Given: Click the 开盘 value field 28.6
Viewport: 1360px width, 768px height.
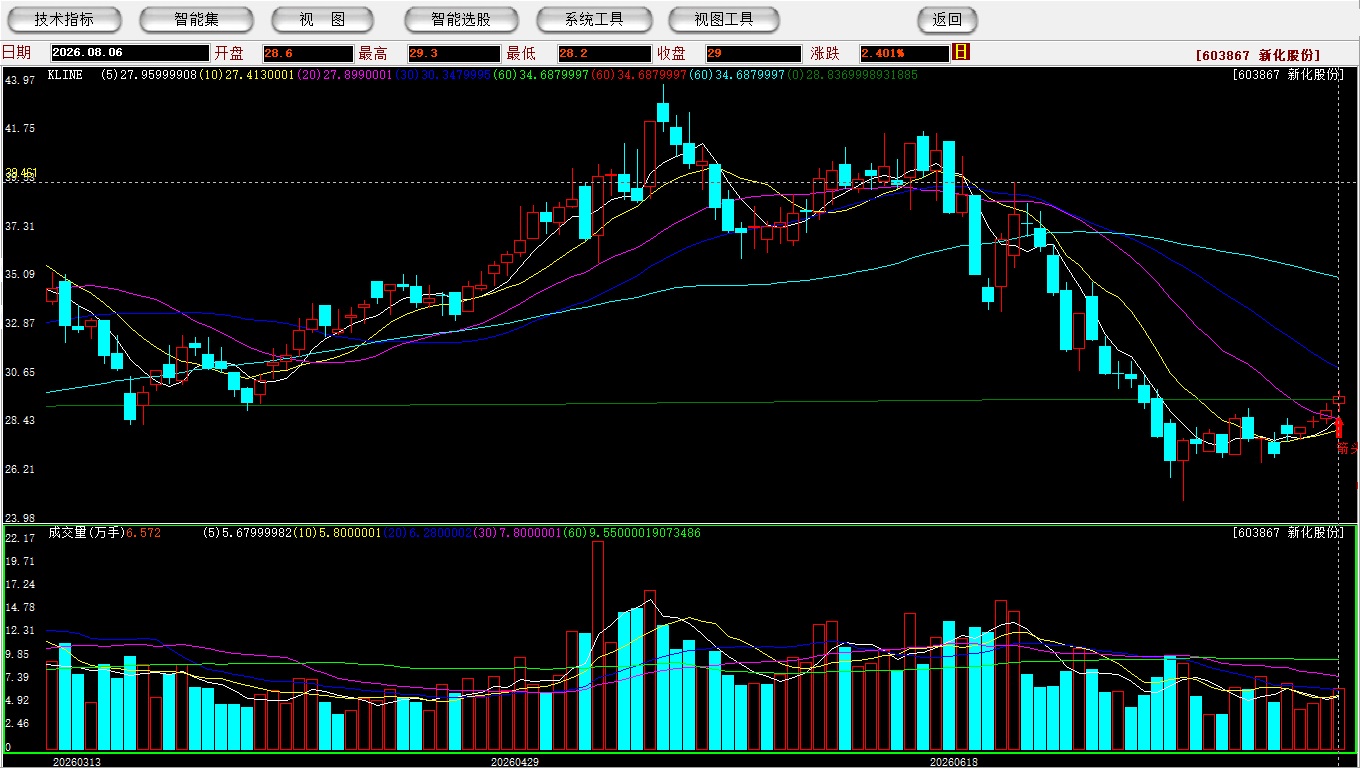Looking at the screenshot, I should pyautogui.click(x=308, y=53).
